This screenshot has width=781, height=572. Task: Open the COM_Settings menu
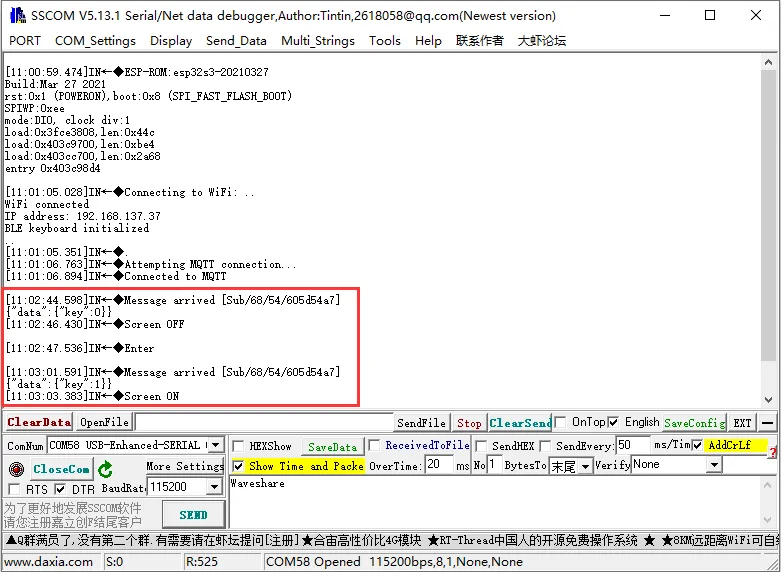95,41
